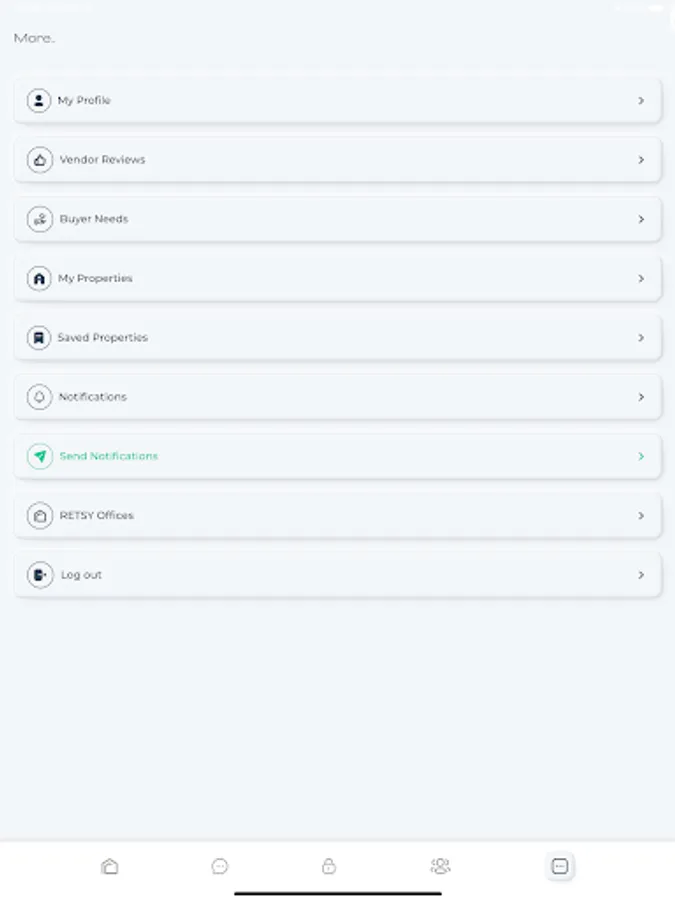Click the Saved Properties bookmark icon
The height and width of the screenshot is (900, 675).
(x=39, y=338)
